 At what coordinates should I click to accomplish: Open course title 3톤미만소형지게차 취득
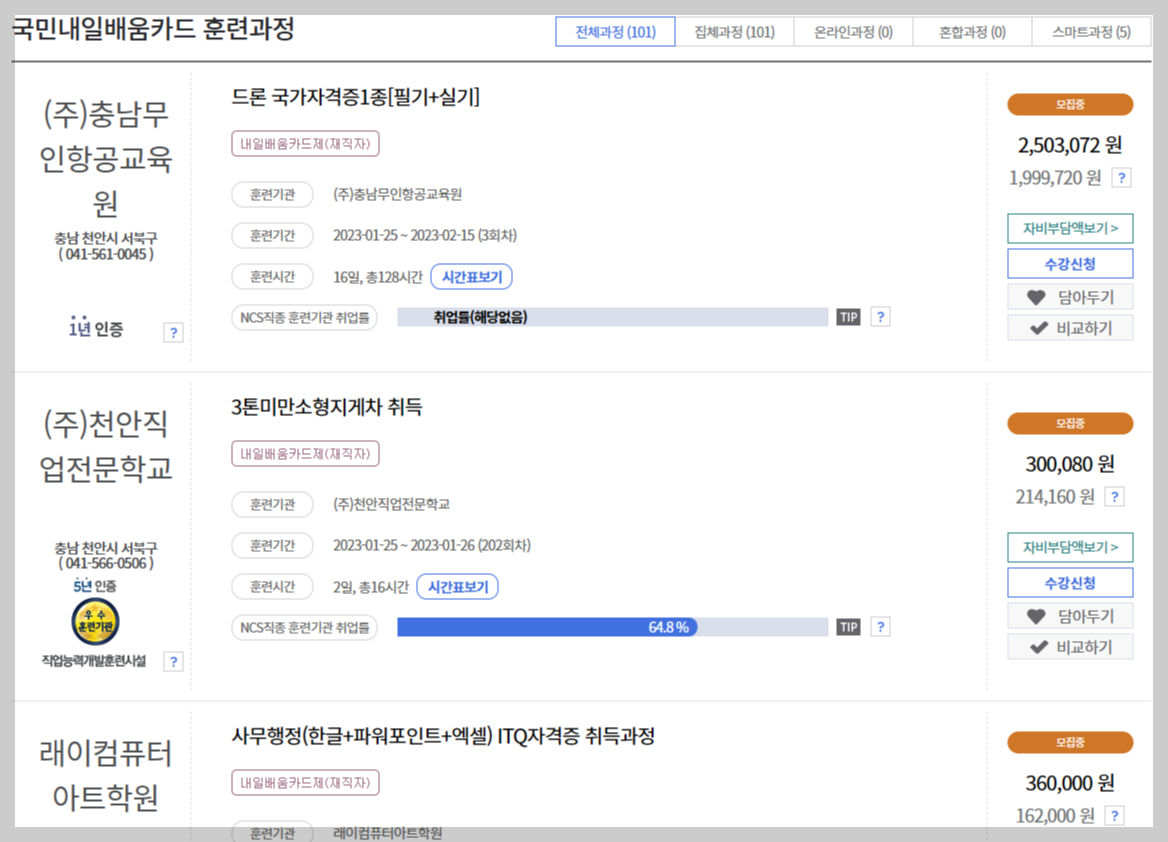click(326, 407)
